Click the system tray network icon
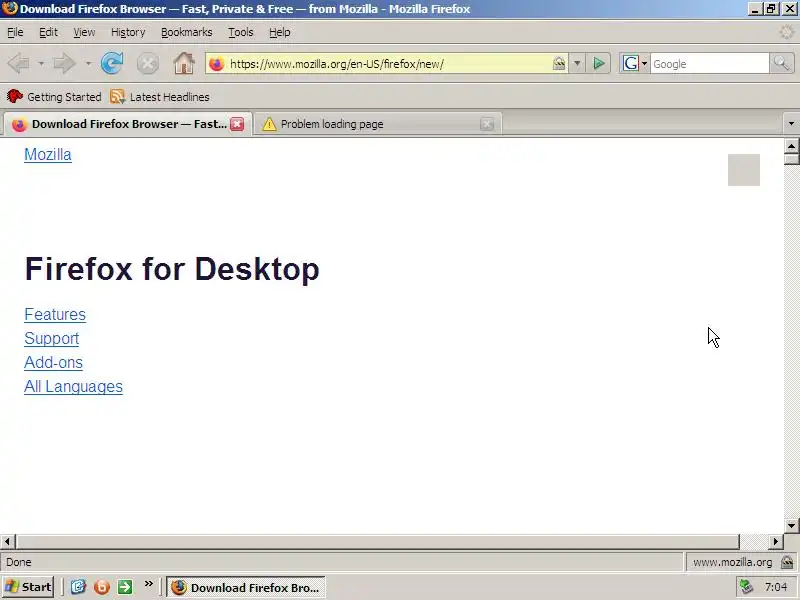 coord(746,587)
